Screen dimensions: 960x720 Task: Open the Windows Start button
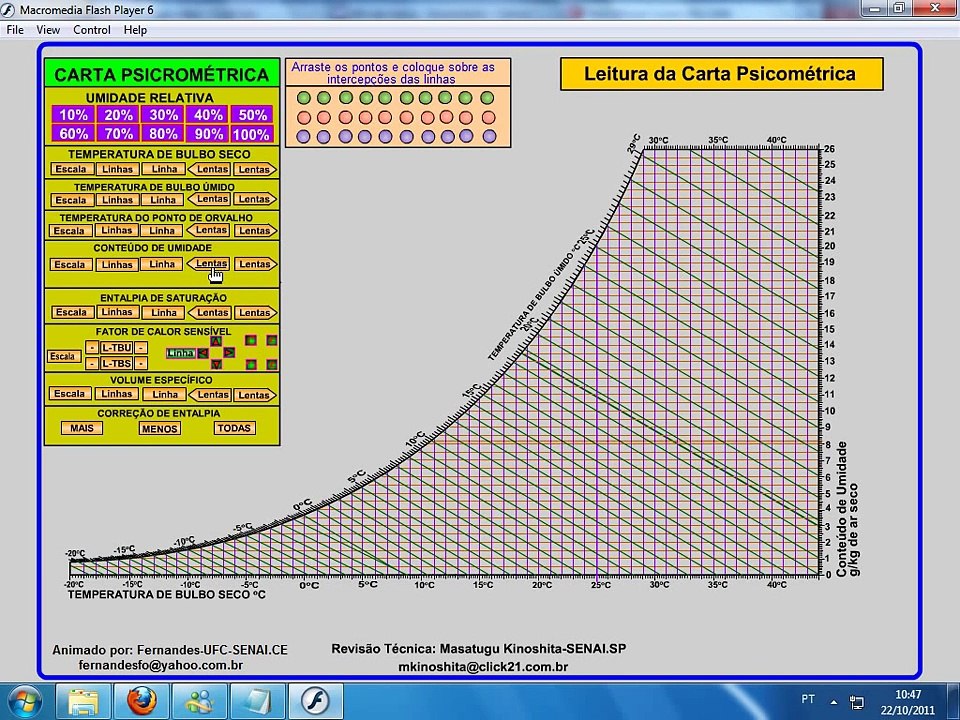[x=23, y=702]
